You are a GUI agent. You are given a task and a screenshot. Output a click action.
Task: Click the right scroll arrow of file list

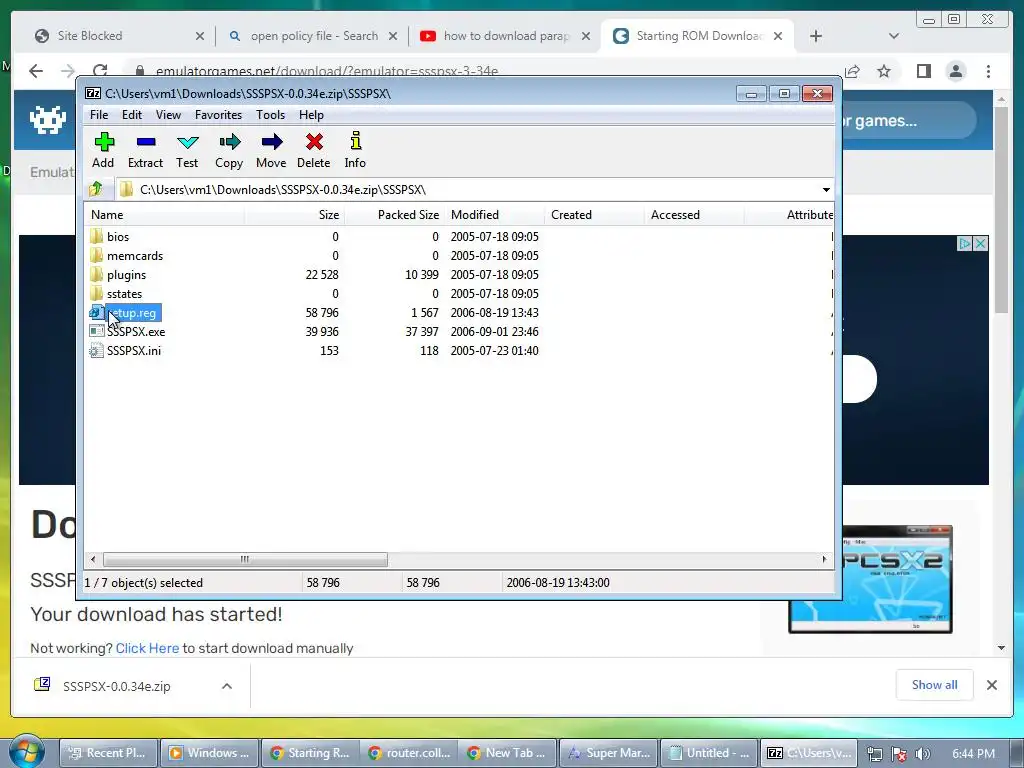click(824, 560)
